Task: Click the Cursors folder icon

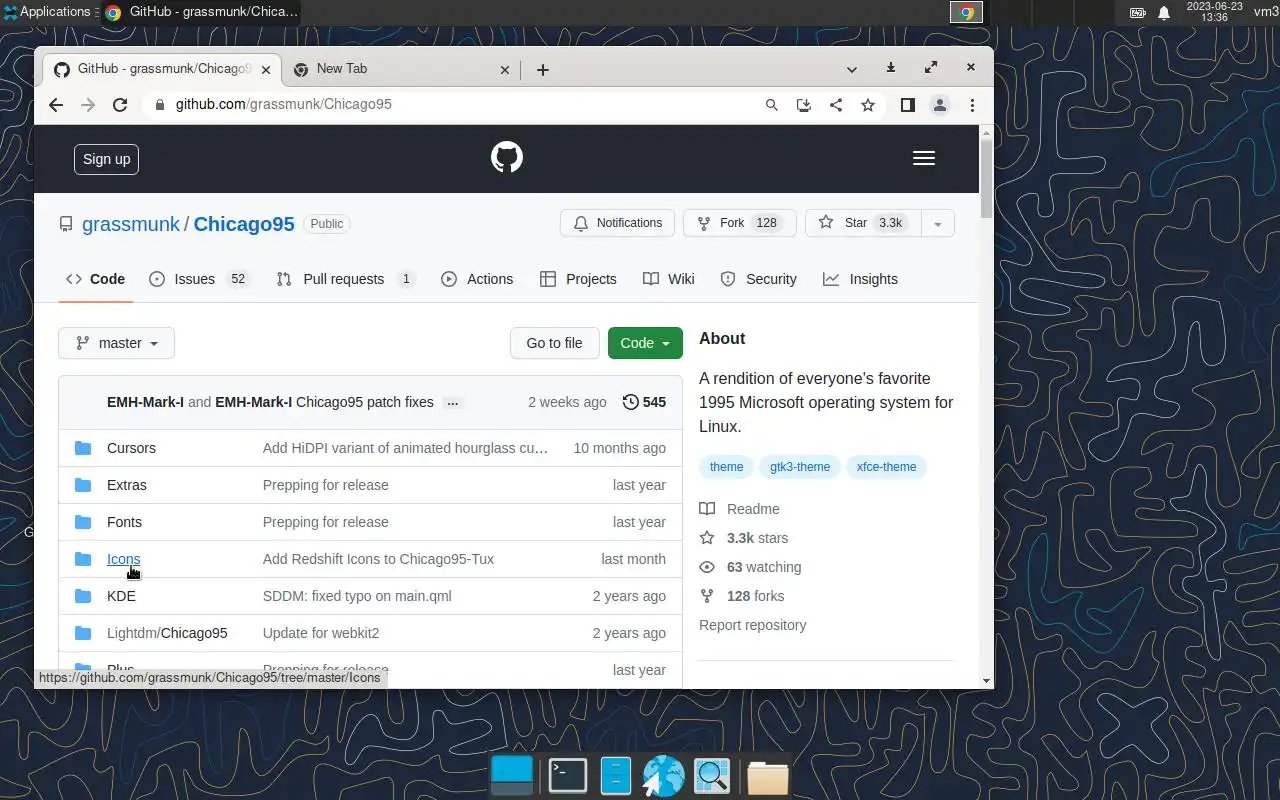Action: tap(83, 448)
